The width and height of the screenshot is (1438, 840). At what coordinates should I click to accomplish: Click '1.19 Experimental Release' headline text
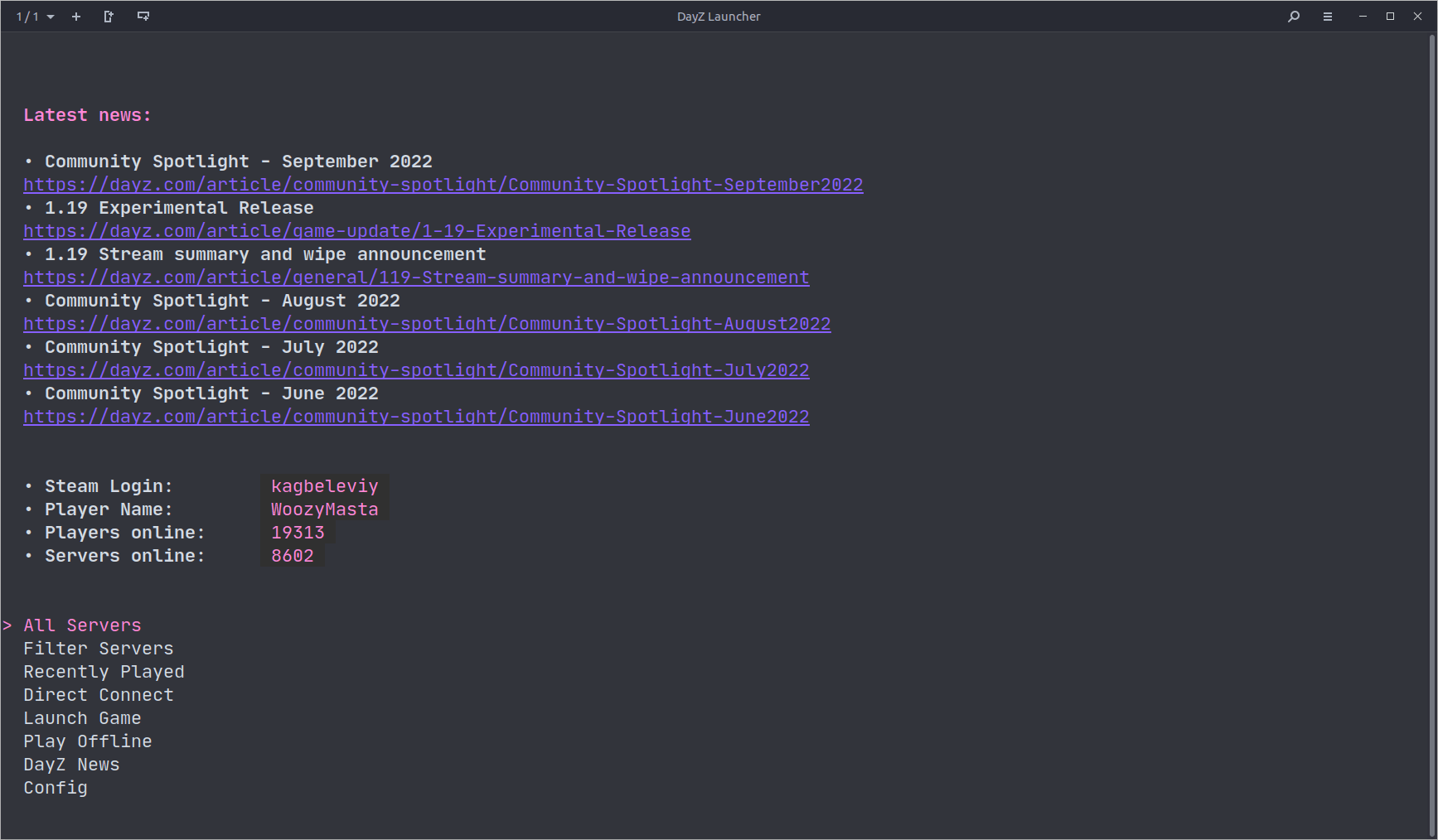179,208
